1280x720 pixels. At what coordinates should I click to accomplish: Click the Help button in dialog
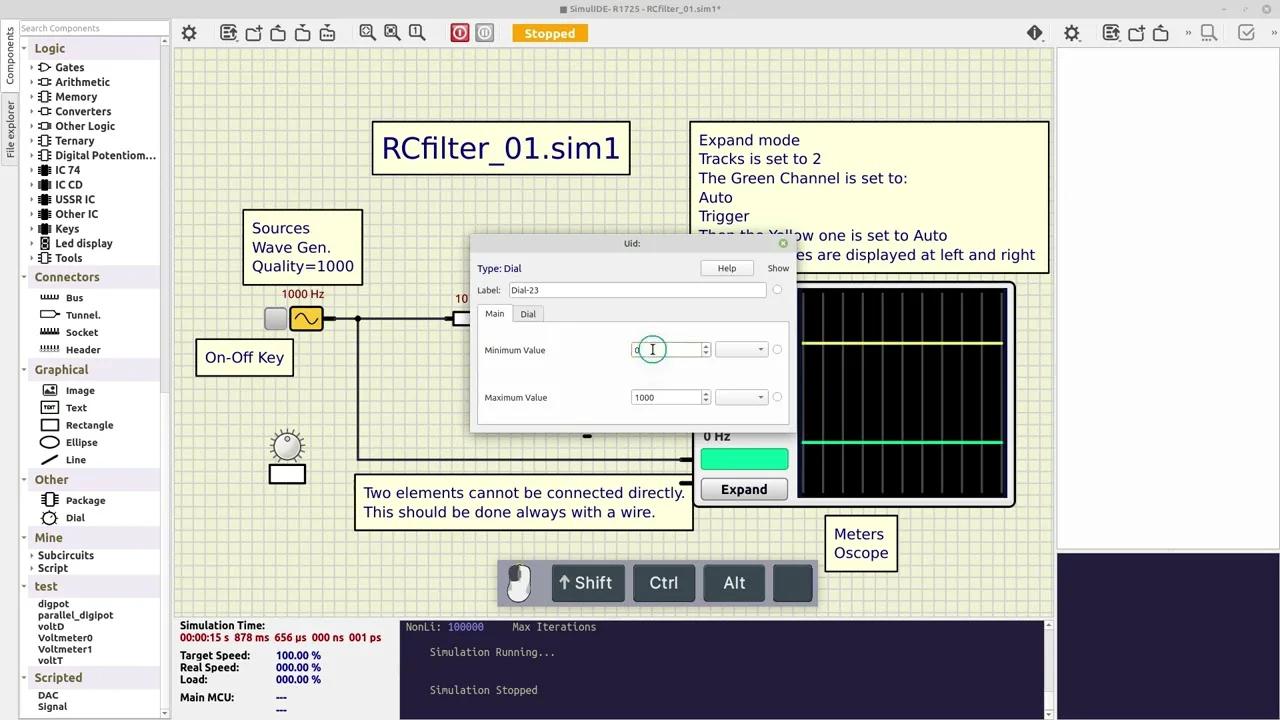coord(727,268)
